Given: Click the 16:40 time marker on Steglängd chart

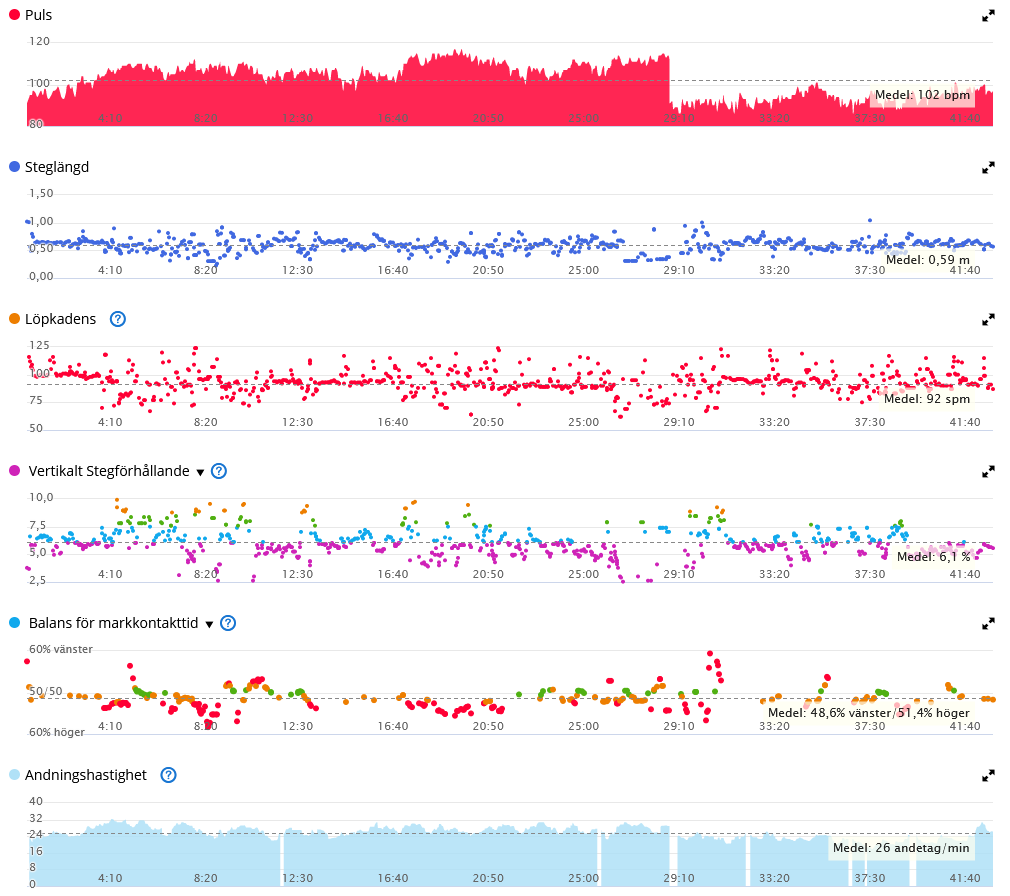Looking at the screenshot, I should (393, 270).
